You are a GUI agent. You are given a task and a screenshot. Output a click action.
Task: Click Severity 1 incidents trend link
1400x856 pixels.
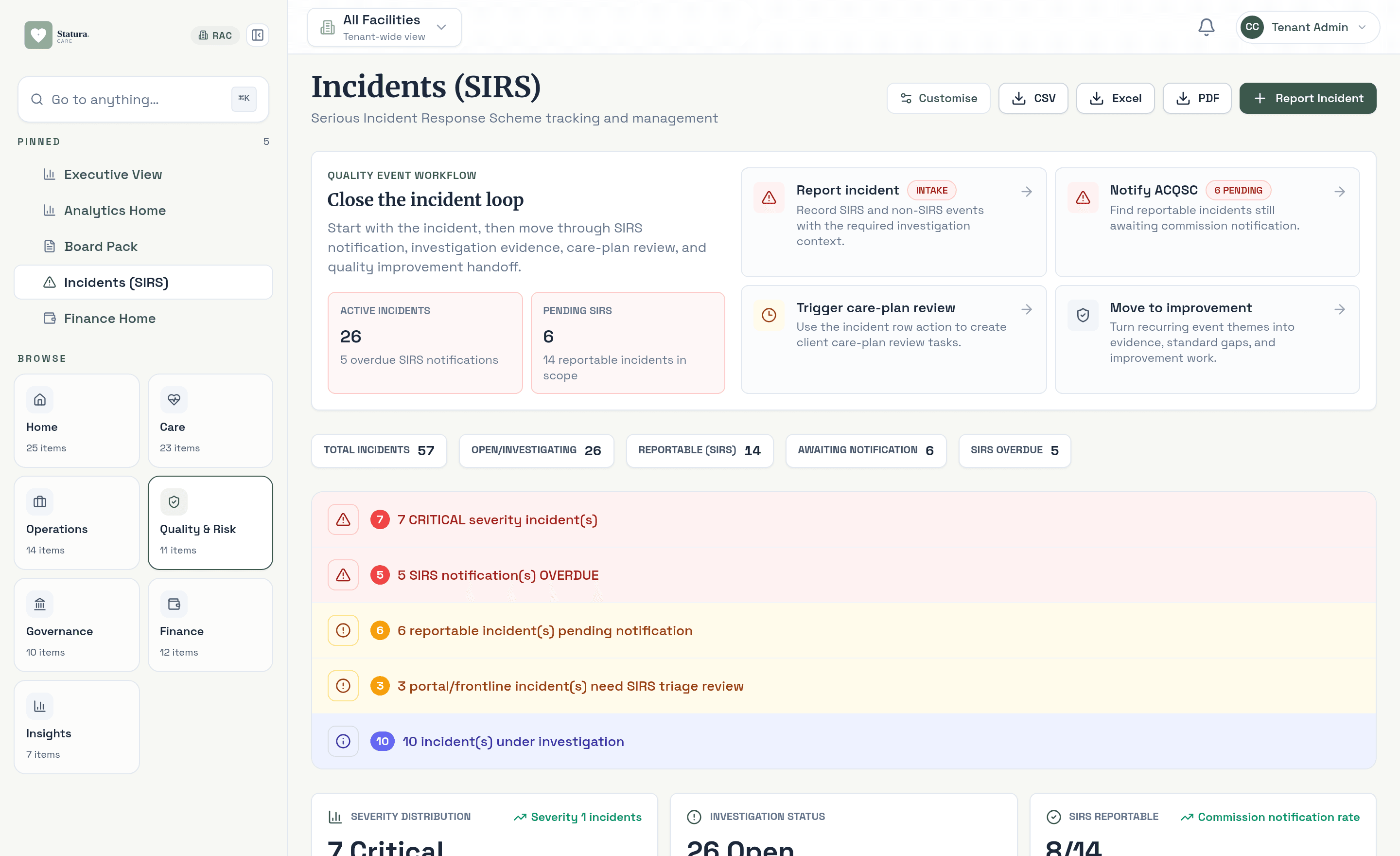[577, 817]
